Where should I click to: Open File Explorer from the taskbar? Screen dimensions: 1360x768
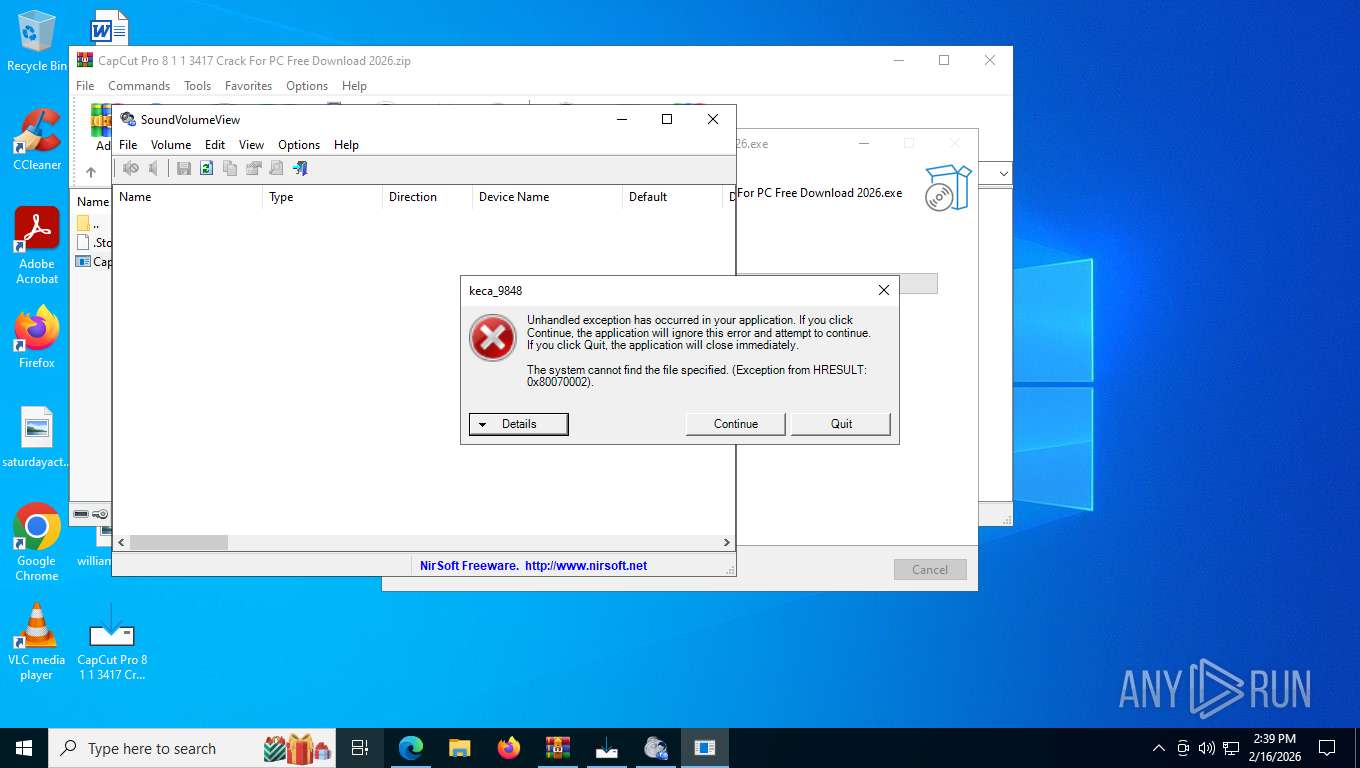tap(460, 748)
